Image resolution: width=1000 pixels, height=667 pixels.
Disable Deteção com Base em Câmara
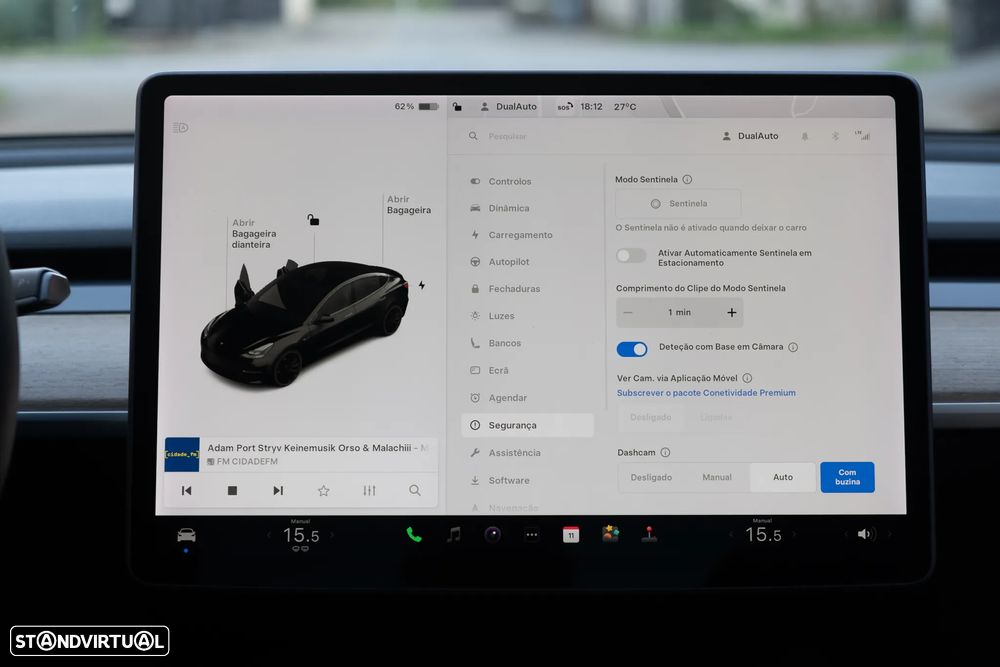click(632, 348)
